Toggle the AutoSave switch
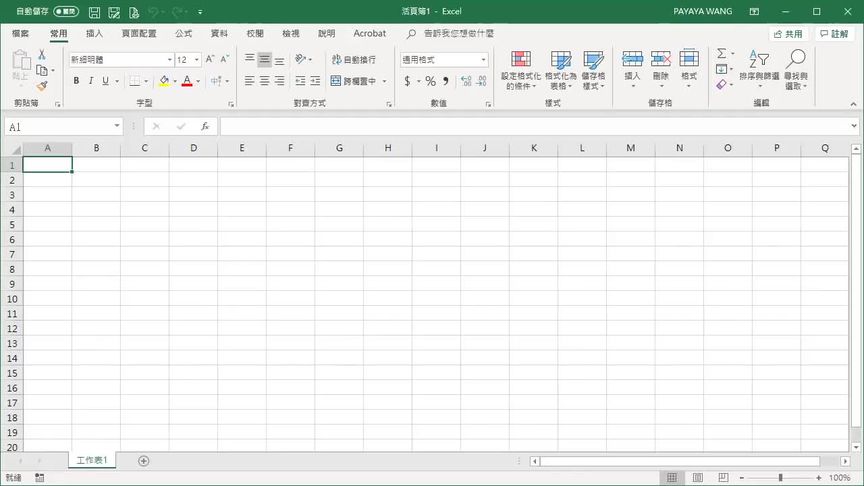Viewport: 864px width, 486px height. click(66, 11)
